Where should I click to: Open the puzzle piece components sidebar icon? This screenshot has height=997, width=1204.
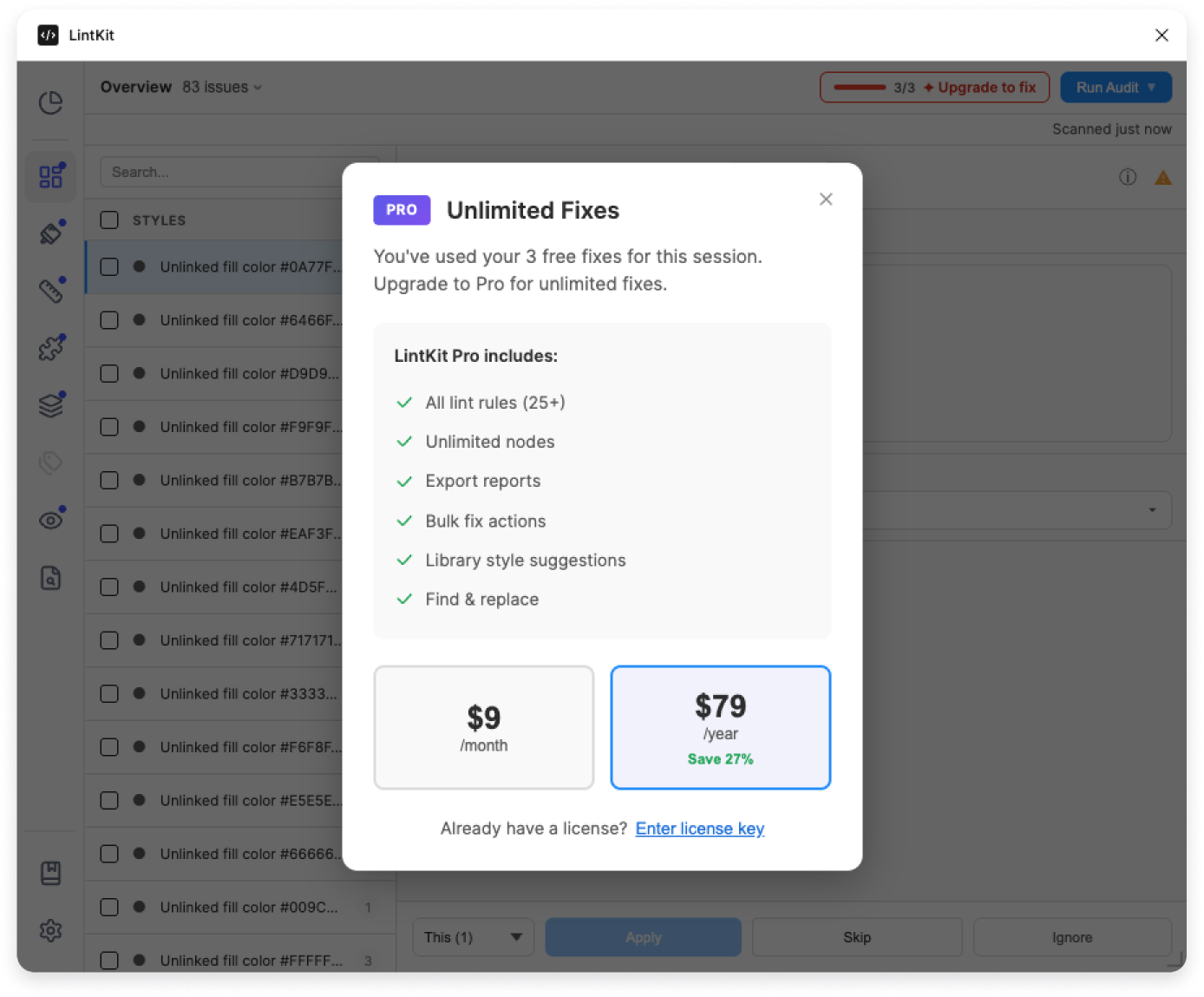pos(51,348)
